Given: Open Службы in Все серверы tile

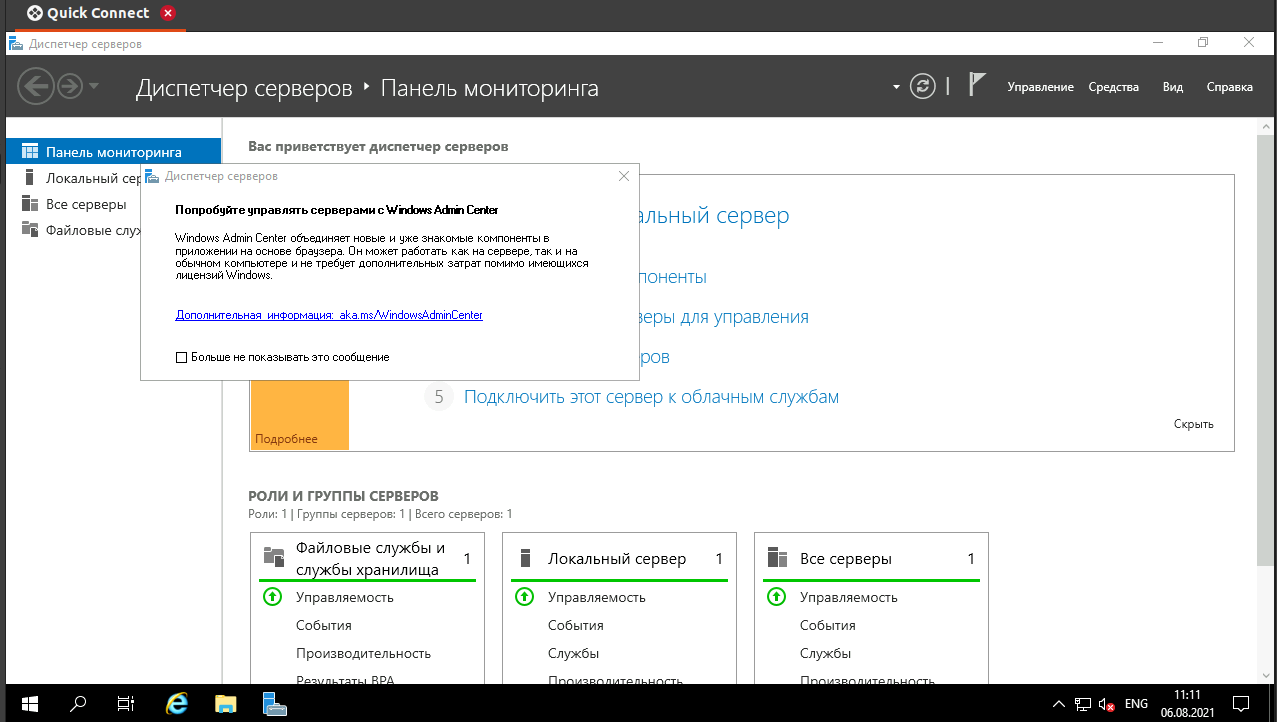Looking at the screenshot, I should (825, 653).
